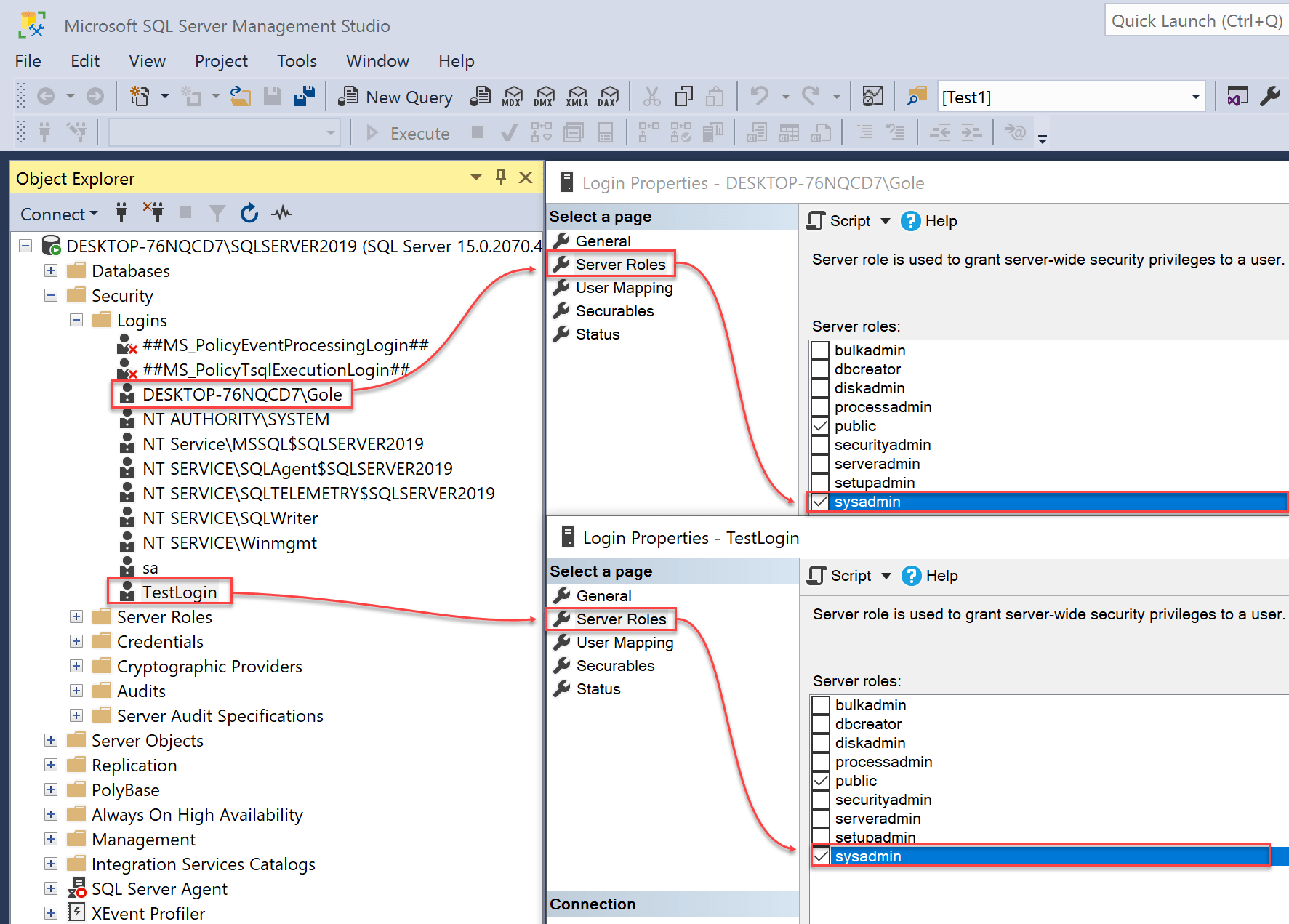Create a new Analysis Services MDX query

(513, 95)
